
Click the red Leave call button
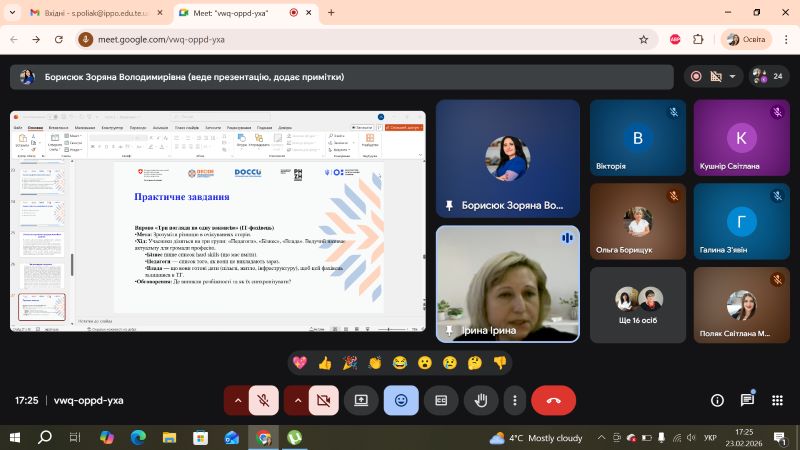pos(553,400)
